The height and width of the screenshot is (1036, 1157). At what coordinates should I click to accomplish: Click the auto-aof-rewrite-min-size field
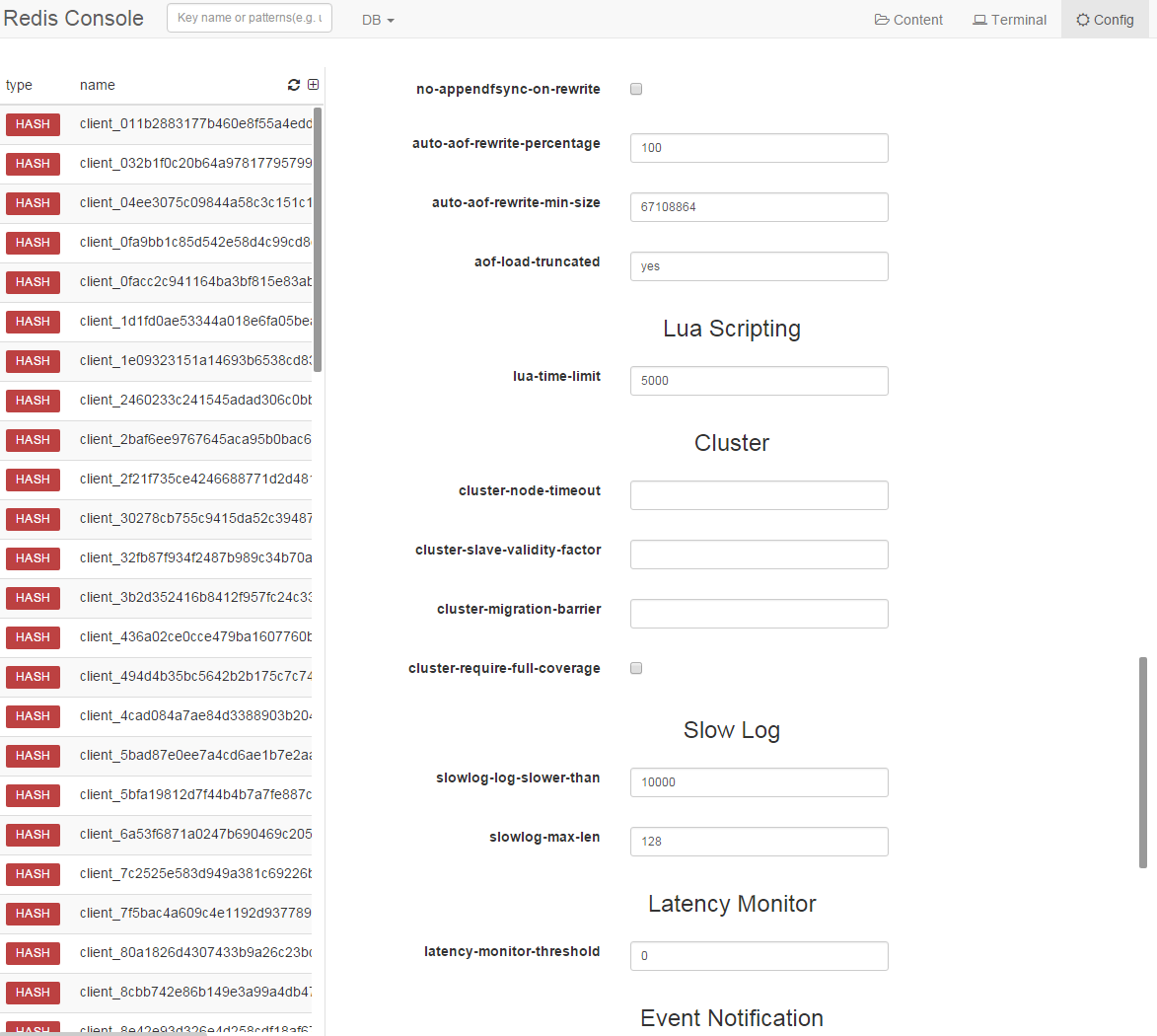(x=759, y=206)
